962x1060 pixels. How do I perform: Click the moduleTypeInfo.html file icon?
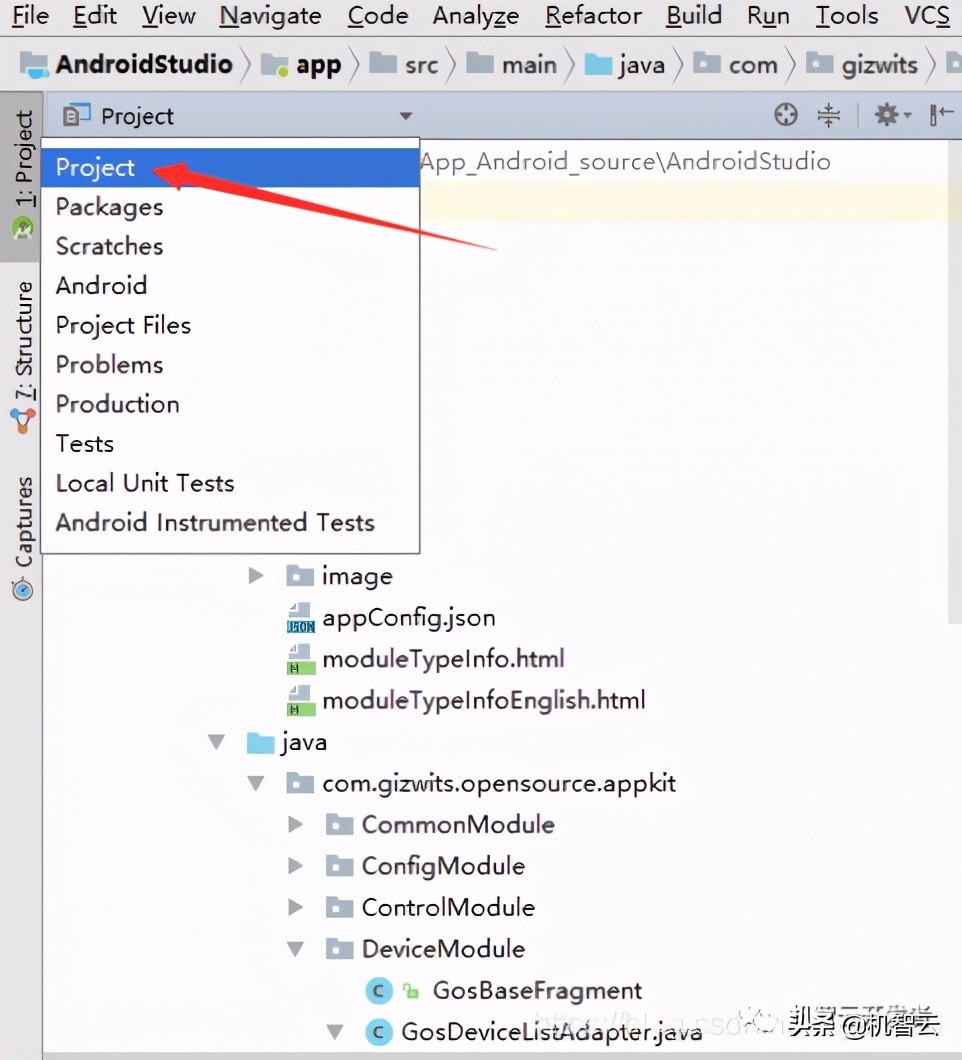(x=300, y=659)
